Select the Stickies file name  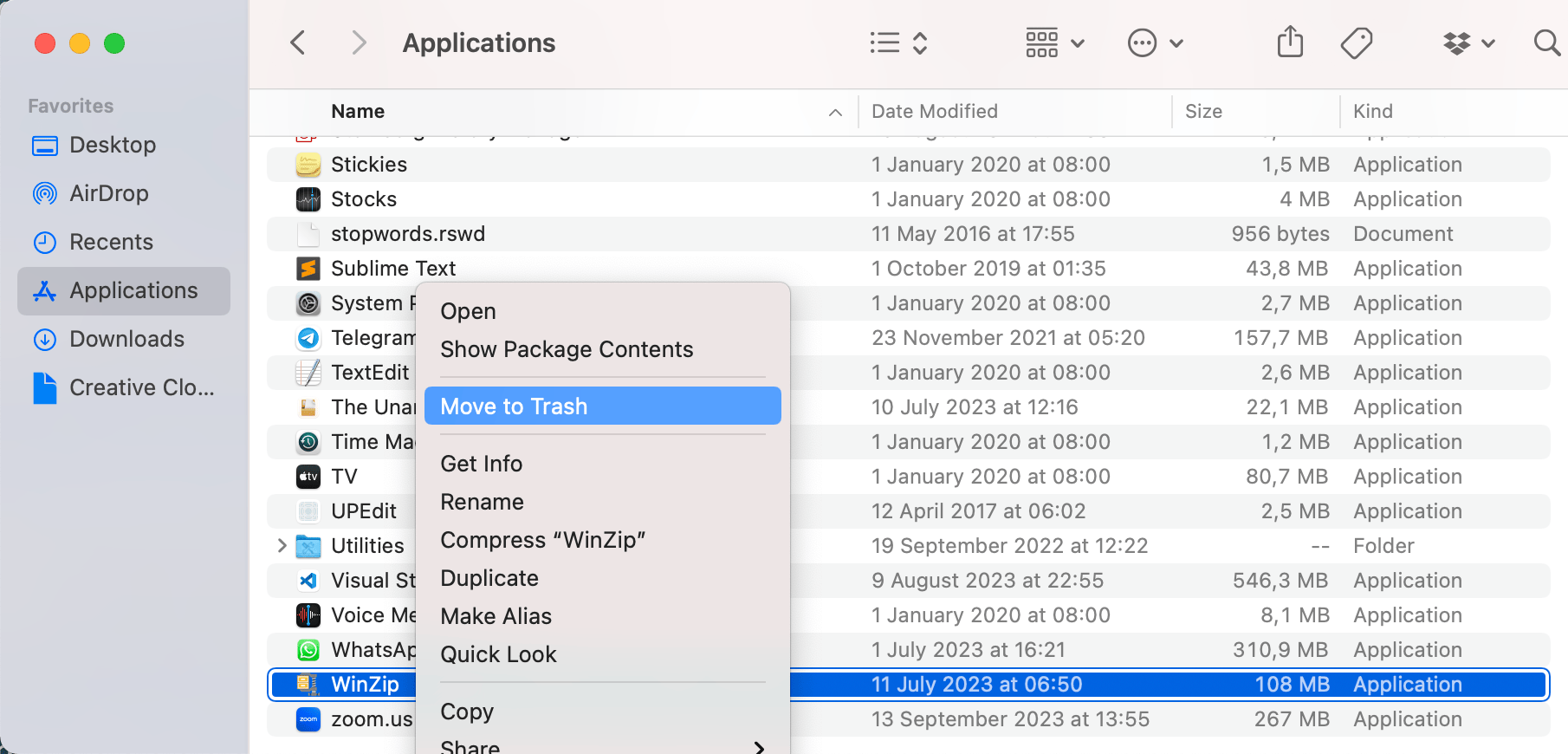pyautogui.click(x=369, y=164)
